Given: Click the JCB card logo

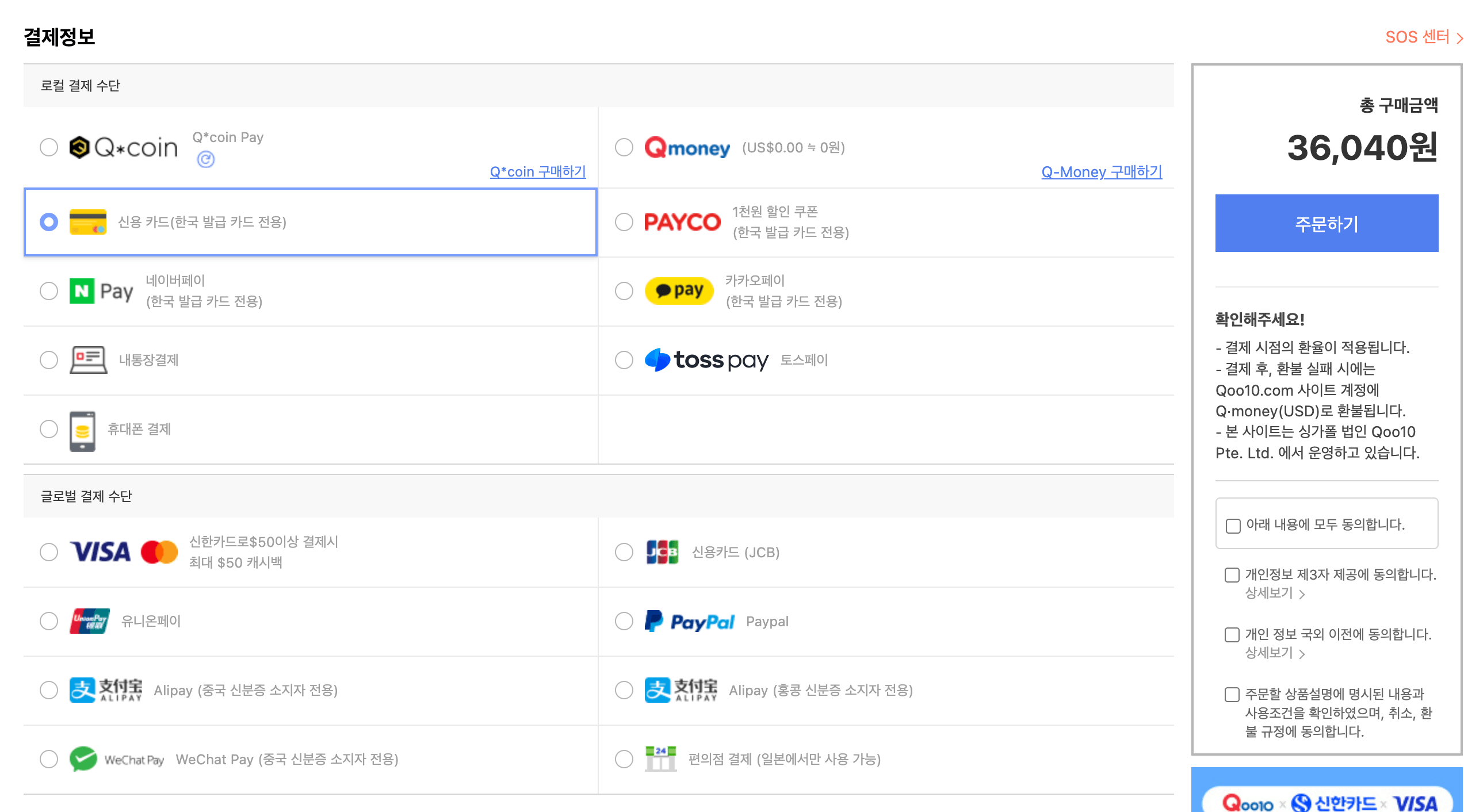Looking at the screenshot, I should tap(662, 552).
